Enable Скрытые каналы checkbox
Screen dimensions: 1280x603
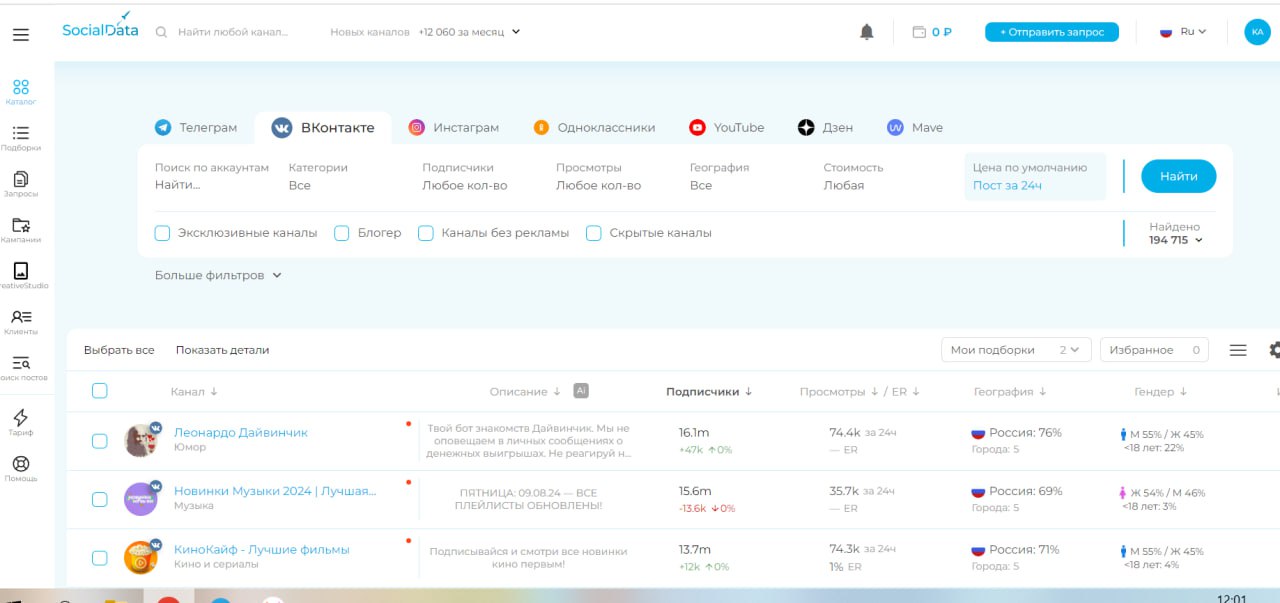[x=593, y=233]
